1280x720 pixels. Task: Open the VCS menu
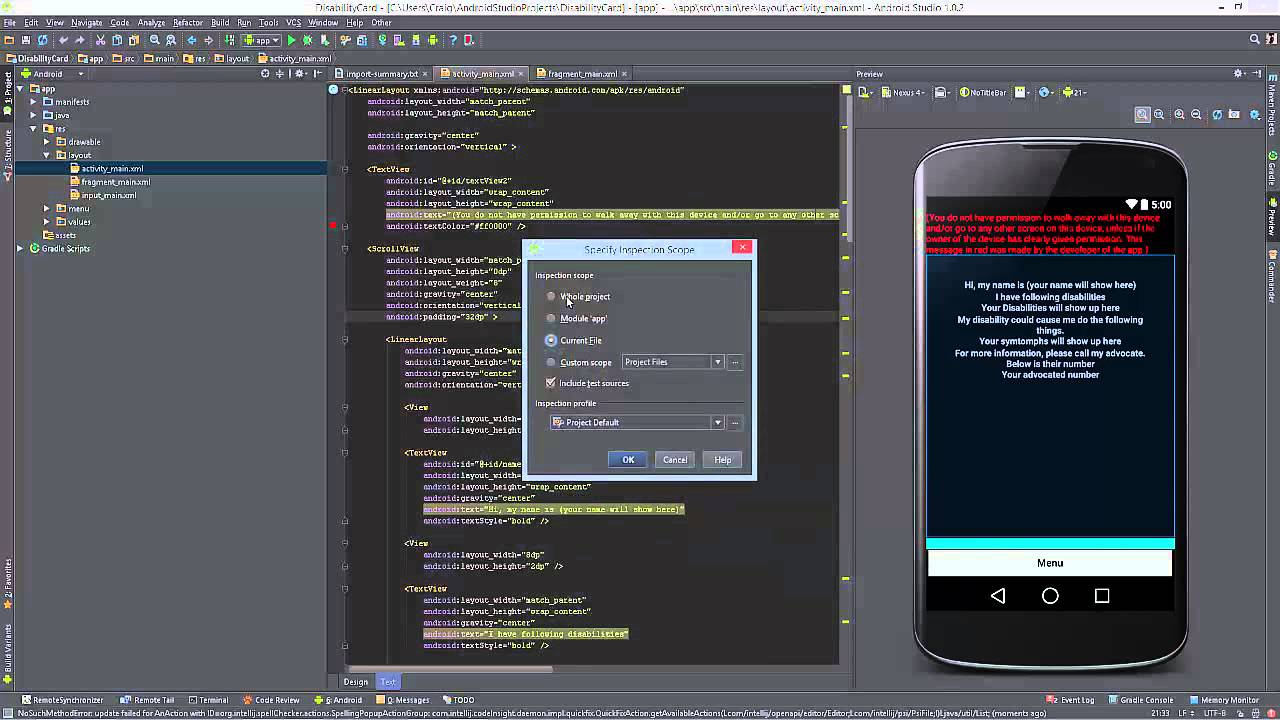pos(293,22)
